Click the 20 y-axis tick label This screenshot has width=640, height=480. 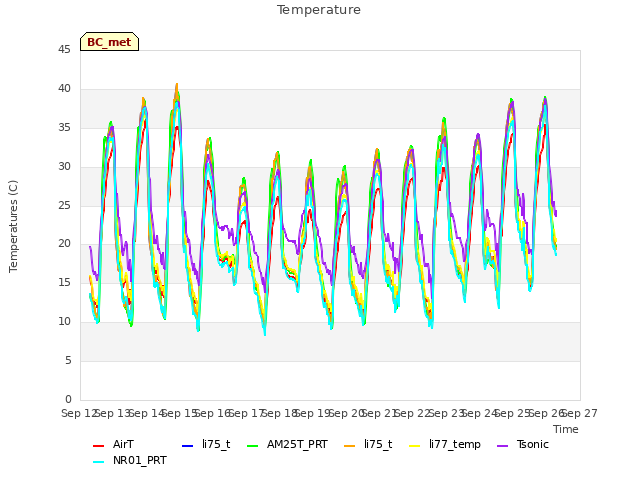(x=64, y=244)
